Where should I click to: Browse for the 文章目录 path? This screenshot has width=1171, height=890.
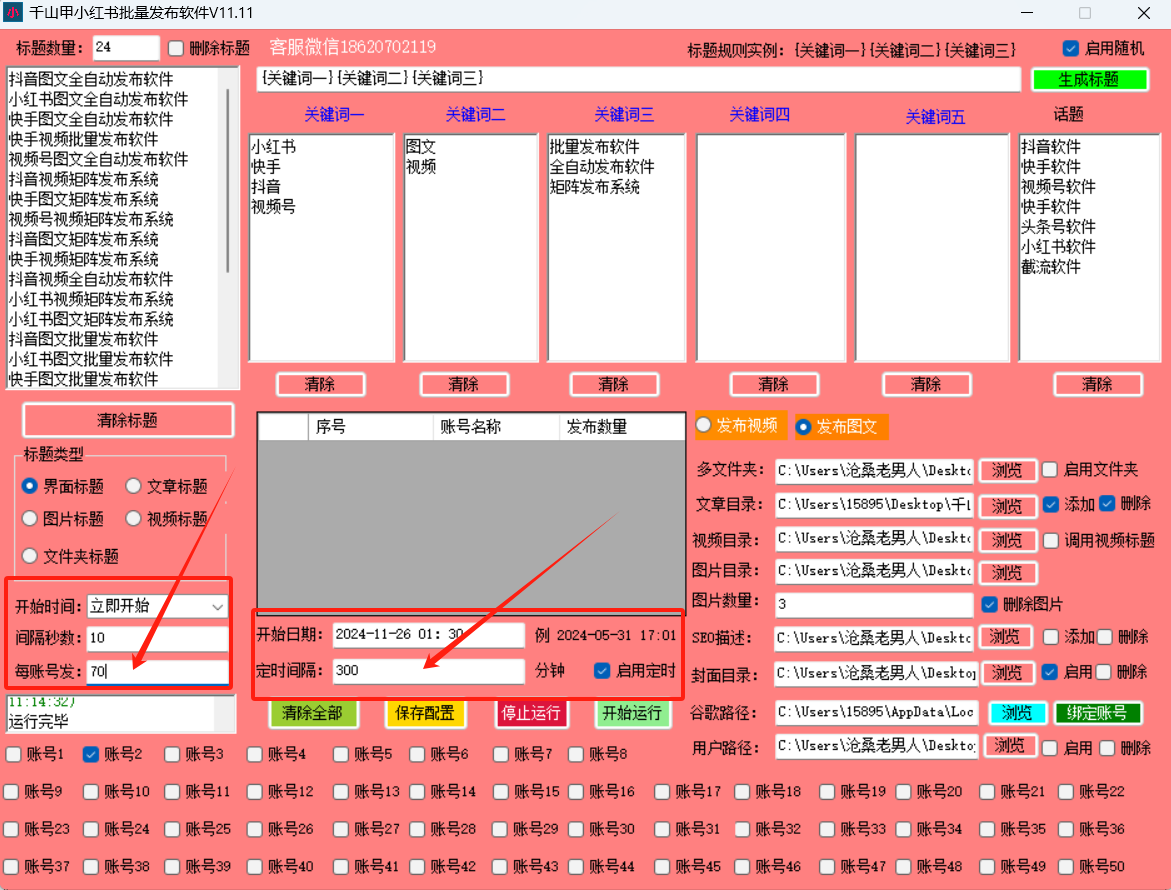[x=1007, y=505]
